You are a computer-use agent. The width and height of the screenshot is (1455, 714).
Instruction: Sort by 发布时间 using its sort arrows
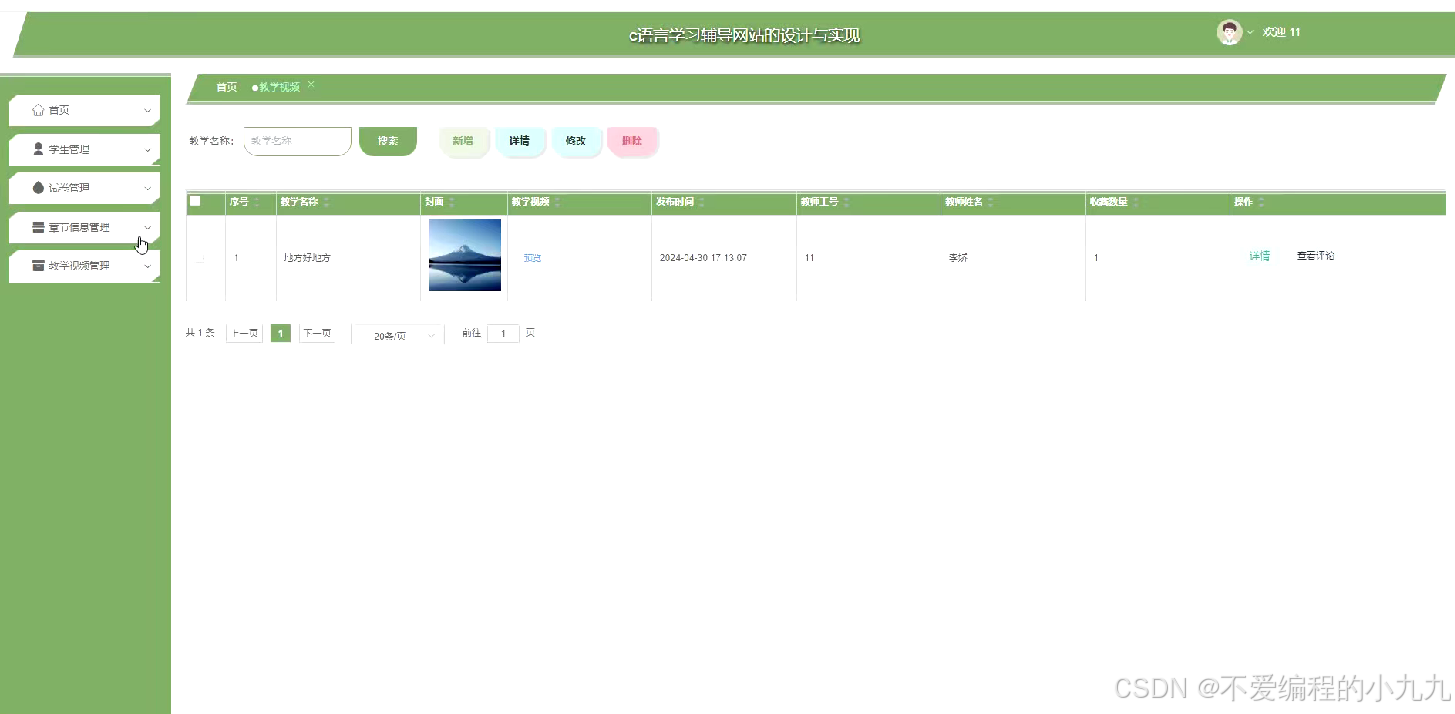[702, 203]
